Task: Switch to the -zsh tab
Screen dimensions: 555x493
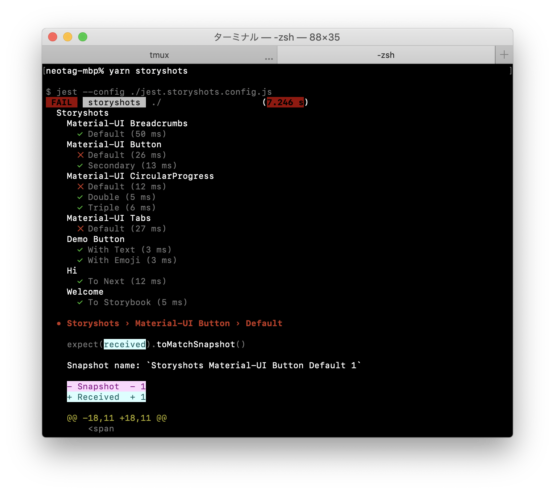Action: click(x=386, y=55)
